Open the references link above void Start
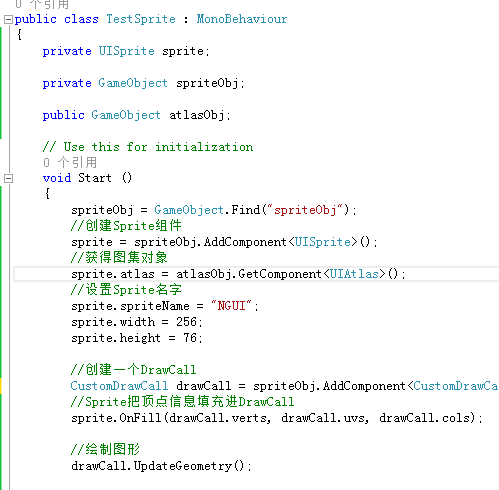The height and width of the screenshot is (490, 499). coord(70,163)
